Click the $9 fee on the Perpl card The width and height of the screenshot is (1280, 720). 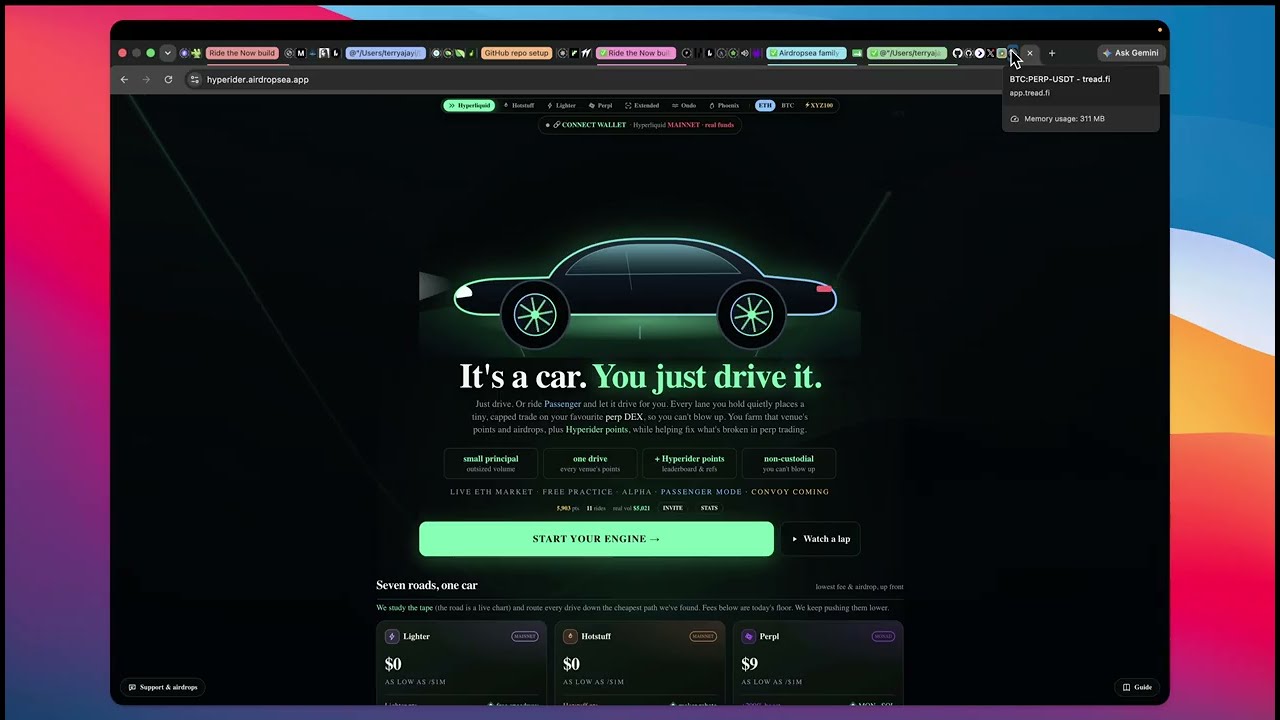[749, 664]
